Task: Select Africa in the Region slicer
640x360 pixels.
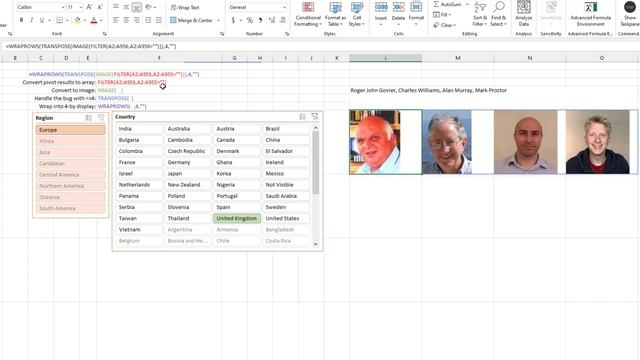Action: 70,141
